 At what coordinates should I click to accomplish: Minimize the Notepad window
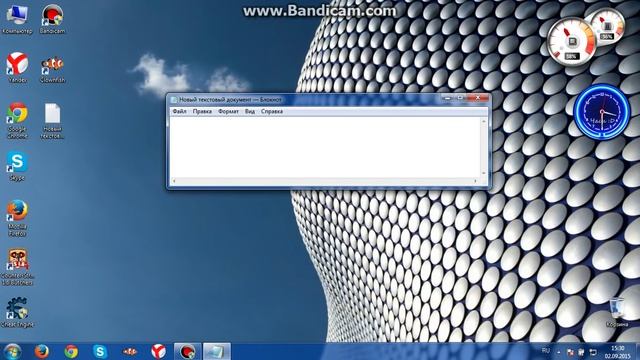pyautogui.click(x=448, y=98)
